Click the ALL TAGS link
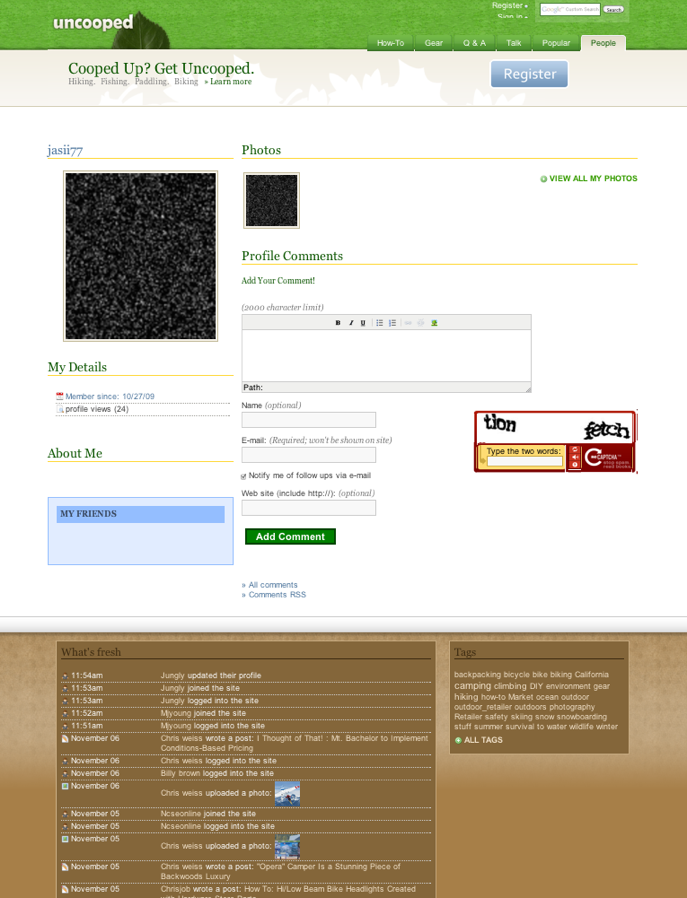Viewport: 687px width, 898px height. (x=483, y=740)
